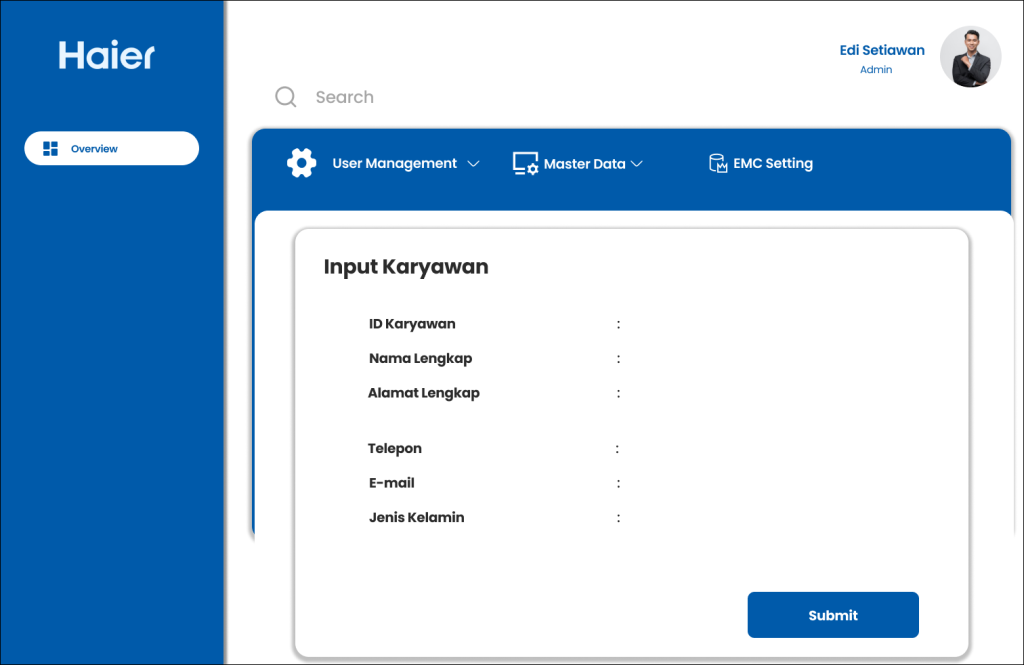
Task: Click the EMC Setting database icon
Action: pos(718,163)
